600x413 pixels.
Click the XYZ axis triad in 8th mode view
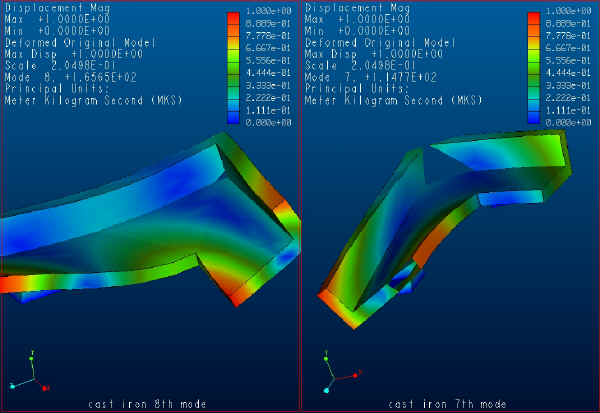tap(30, 371)
